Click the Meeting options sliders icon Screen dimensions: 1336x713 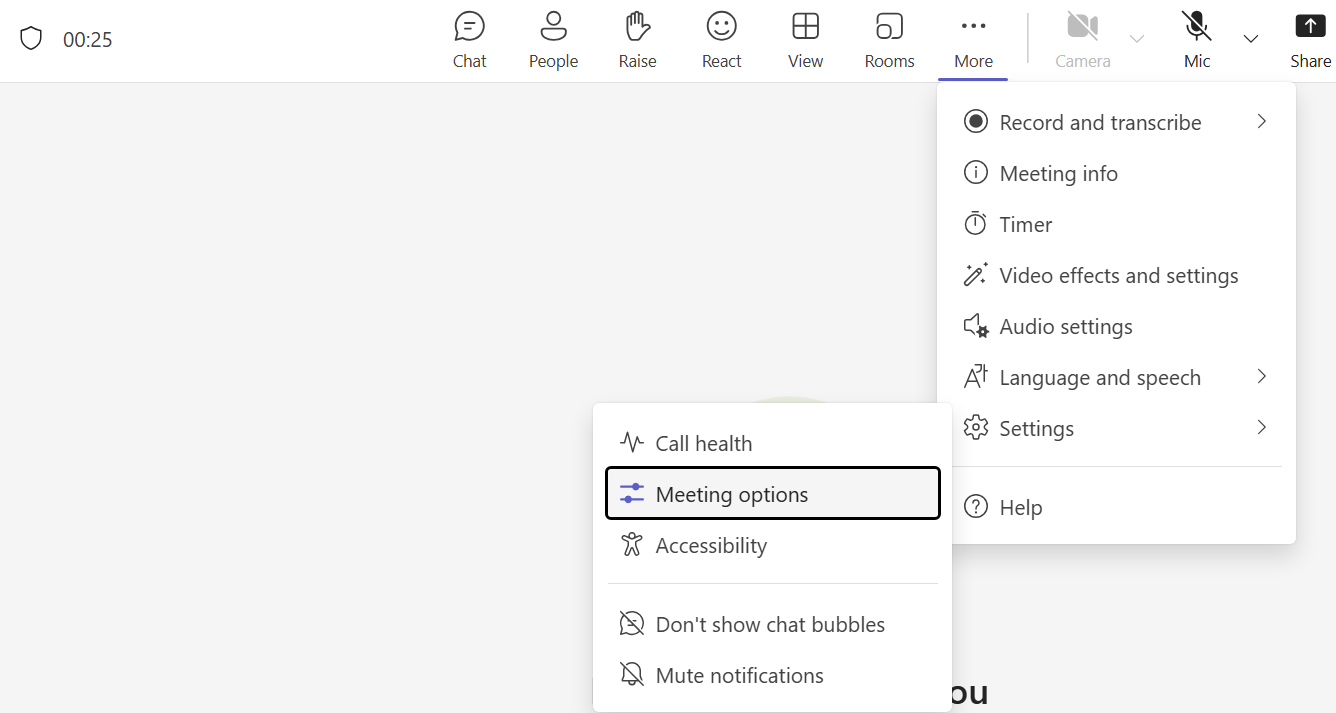[631, 494]
